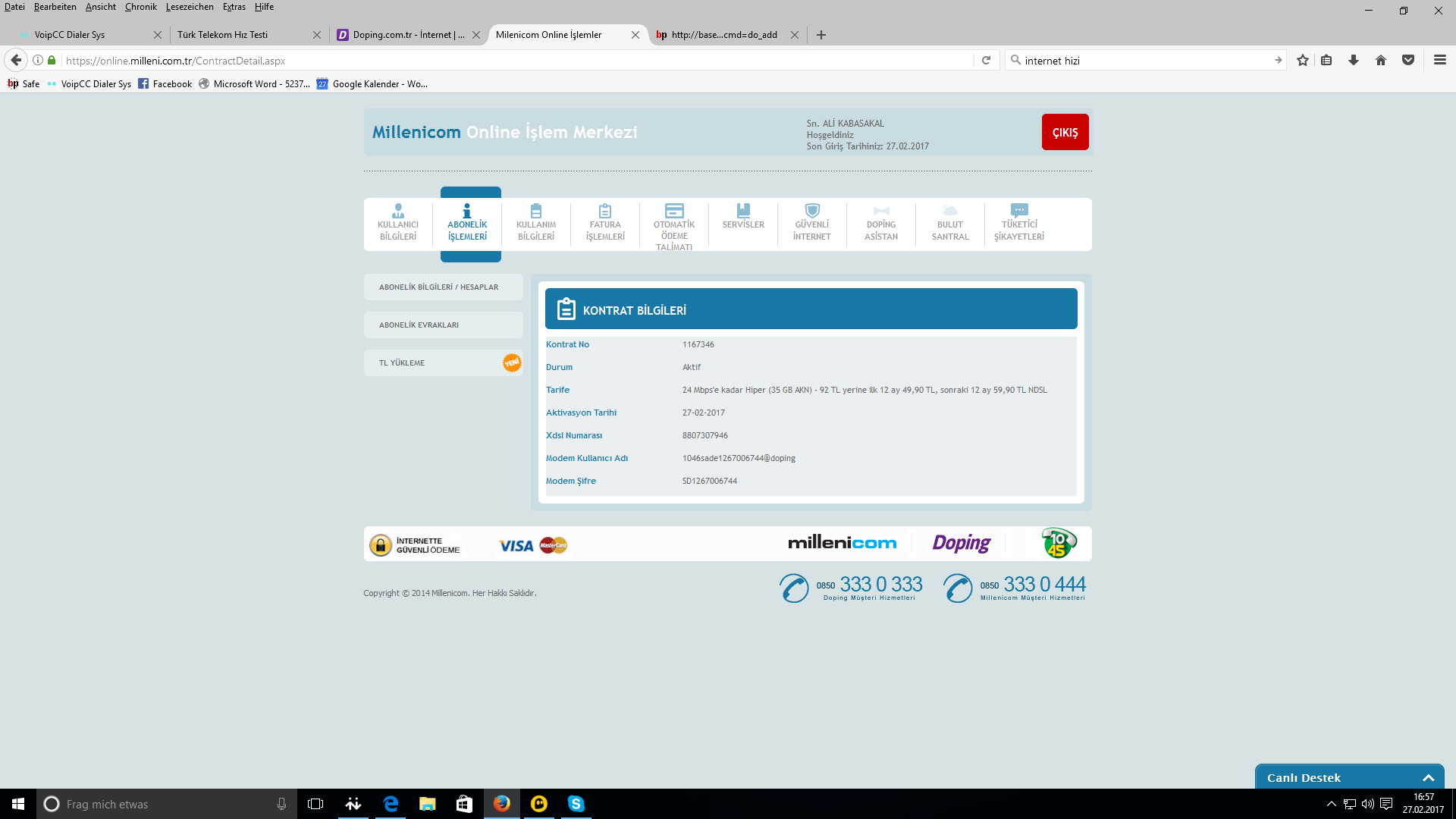Viewport: 1456px width, 819px height.
Task: Show bookmarks list icon
Action: (x=1326, y=60)
